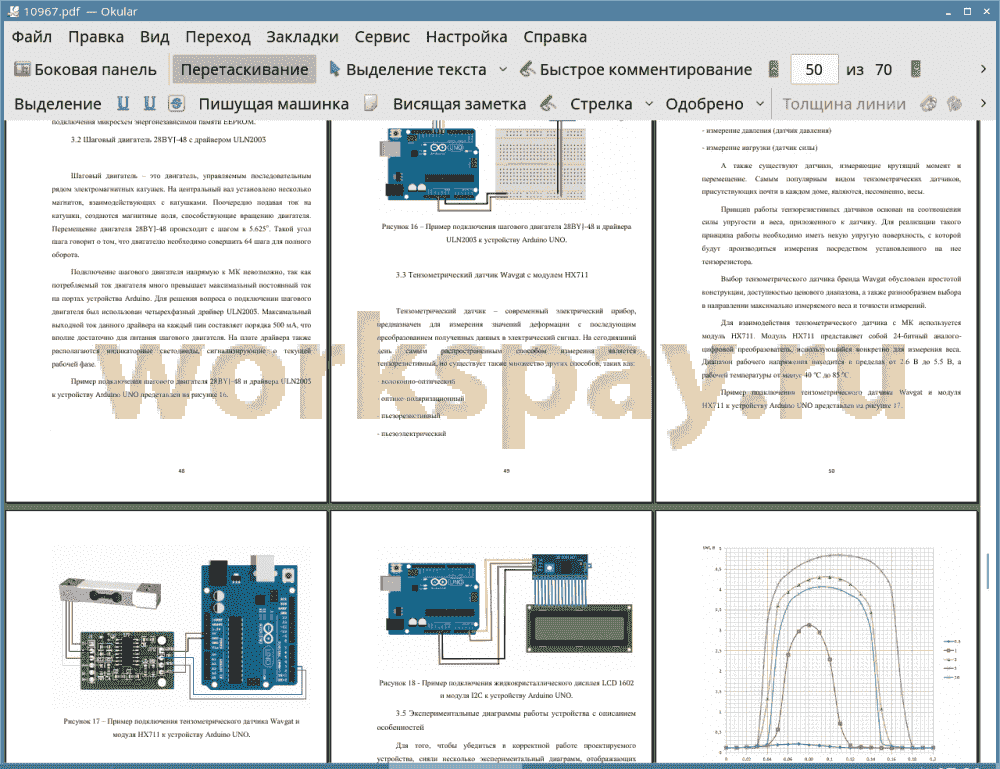Activate Перетаскивание browse mode
This screenshot has width=1000, height=769.
(244, 70)
